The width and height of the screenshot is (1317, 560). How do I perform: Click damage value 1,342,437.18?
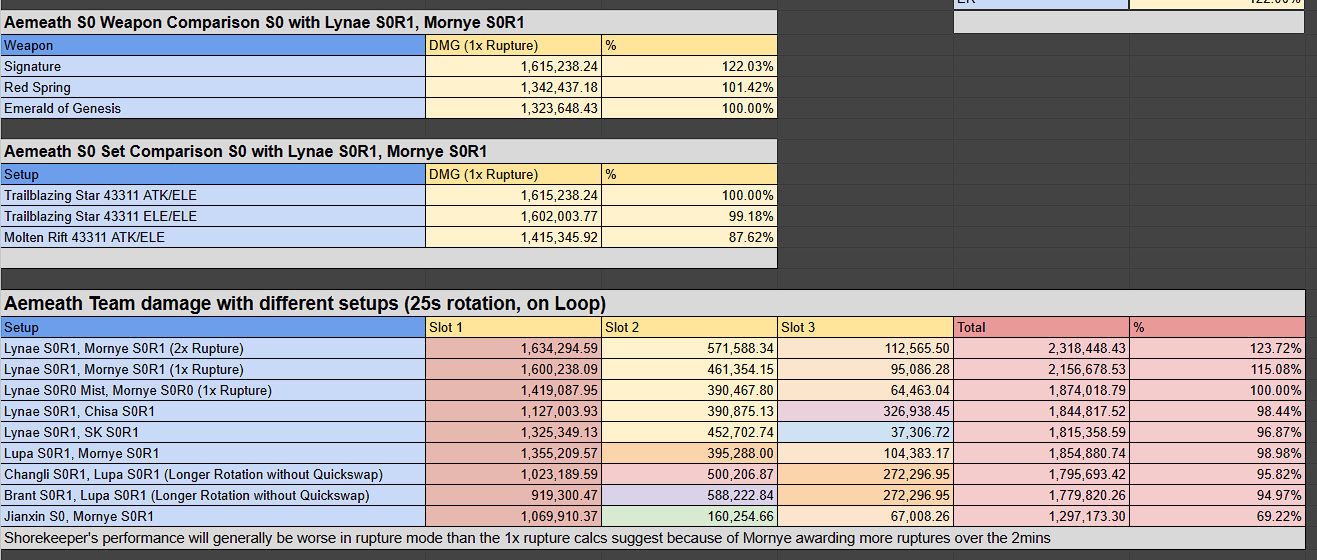[x=514, y=87]
